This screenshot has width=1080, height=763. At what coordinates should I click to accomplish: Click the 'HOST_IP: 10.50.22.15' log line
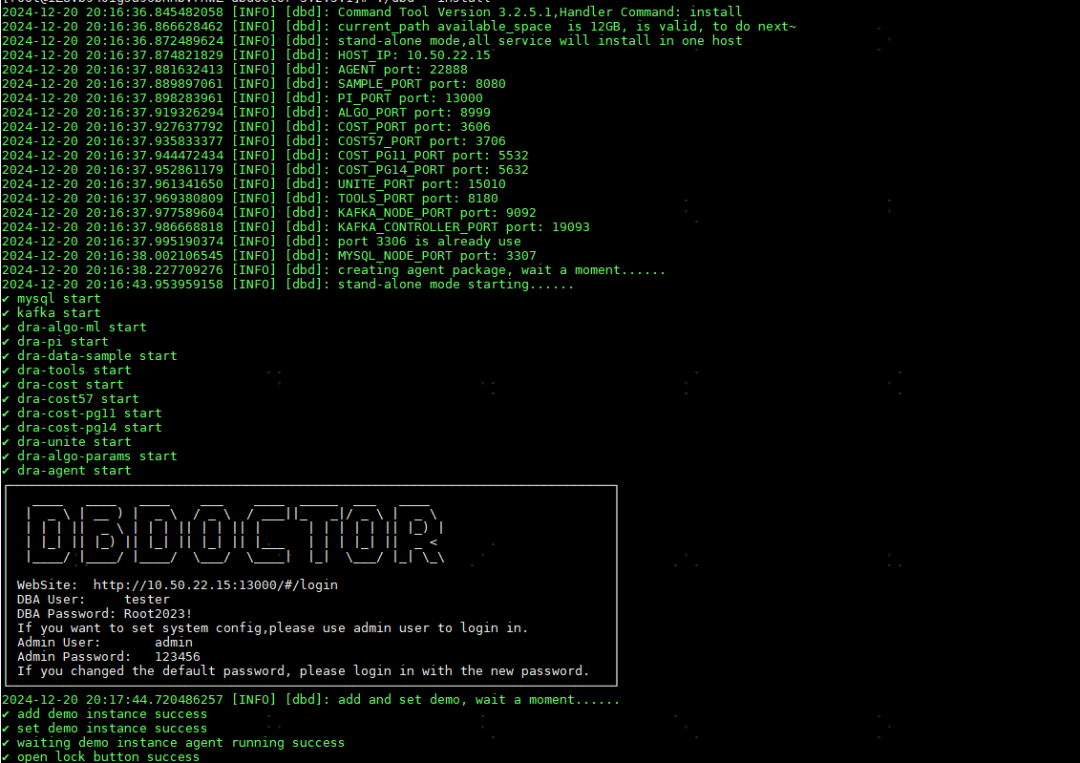click(x=246, y=55)
